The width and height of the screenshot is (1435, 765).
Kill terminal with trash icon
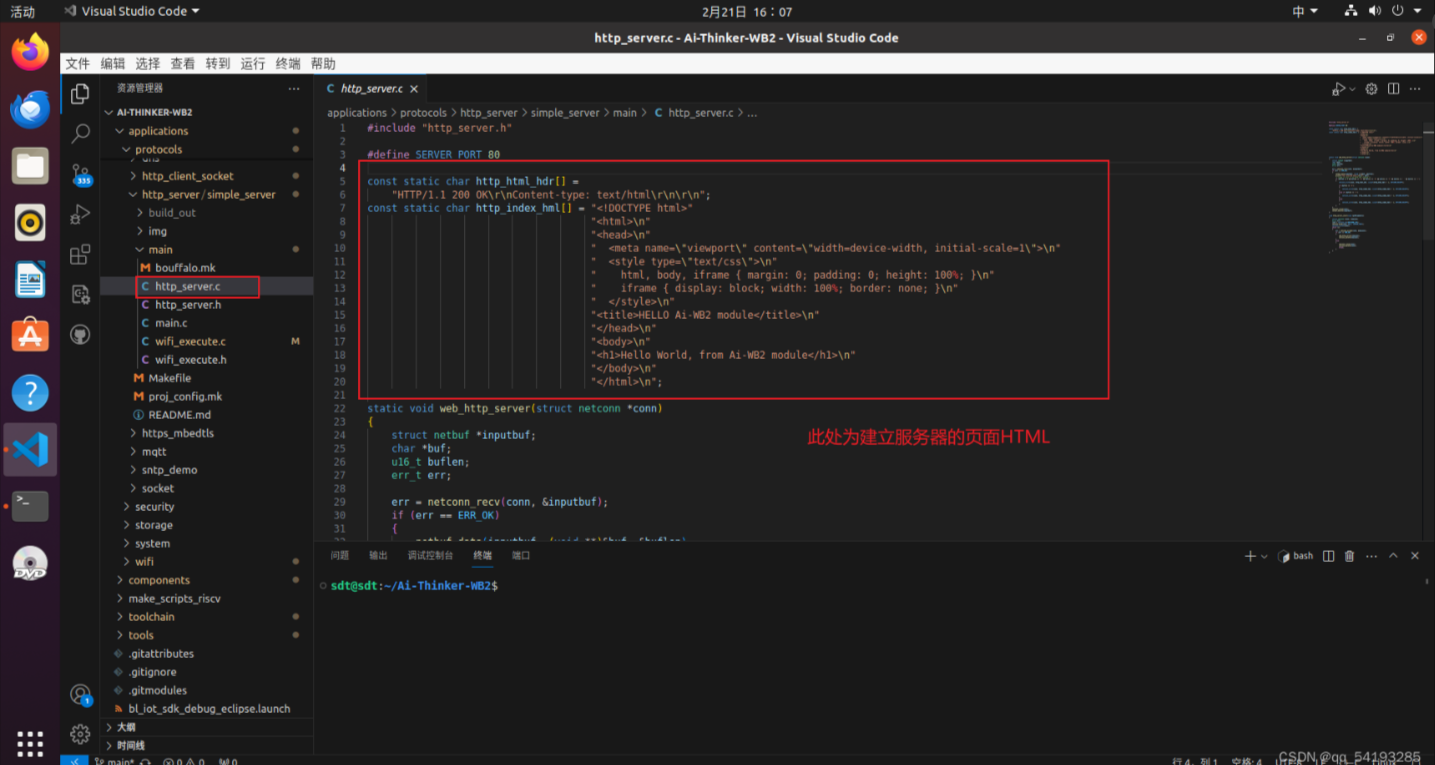click(1350, 556)
